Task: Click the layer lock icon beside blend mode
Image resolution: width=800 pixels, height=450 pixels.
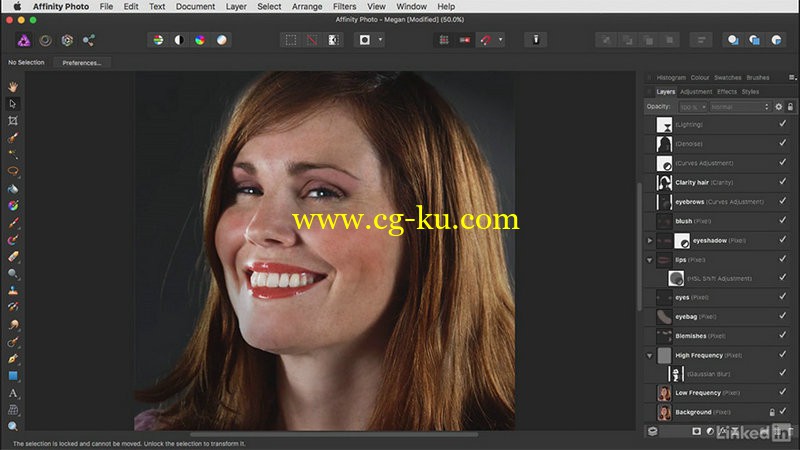Action: click(790, 107)
